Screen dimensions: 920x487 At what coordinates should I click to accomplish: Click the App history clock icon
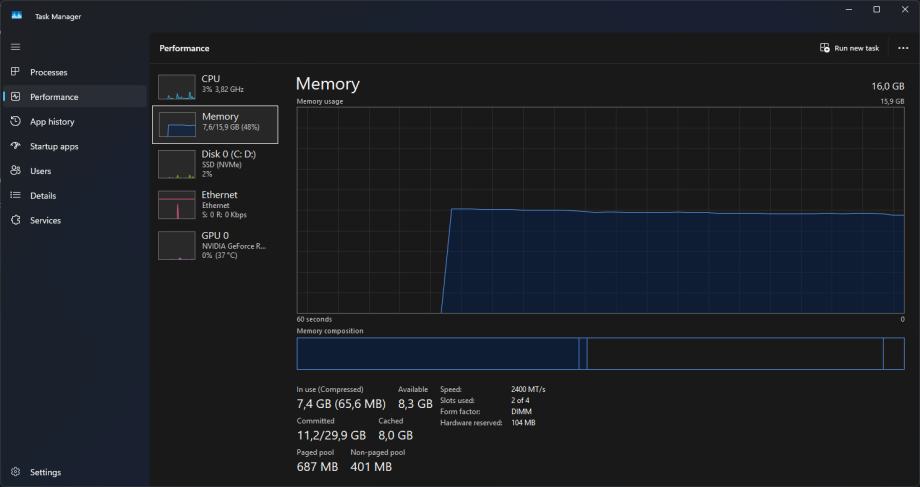coord(16,121)
